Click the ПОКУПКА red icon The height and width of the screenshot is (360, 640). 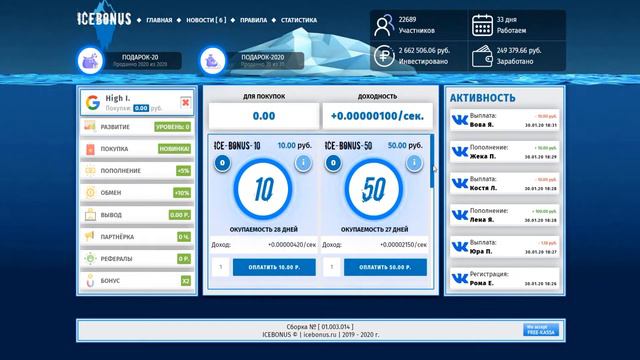coord(90,149)
